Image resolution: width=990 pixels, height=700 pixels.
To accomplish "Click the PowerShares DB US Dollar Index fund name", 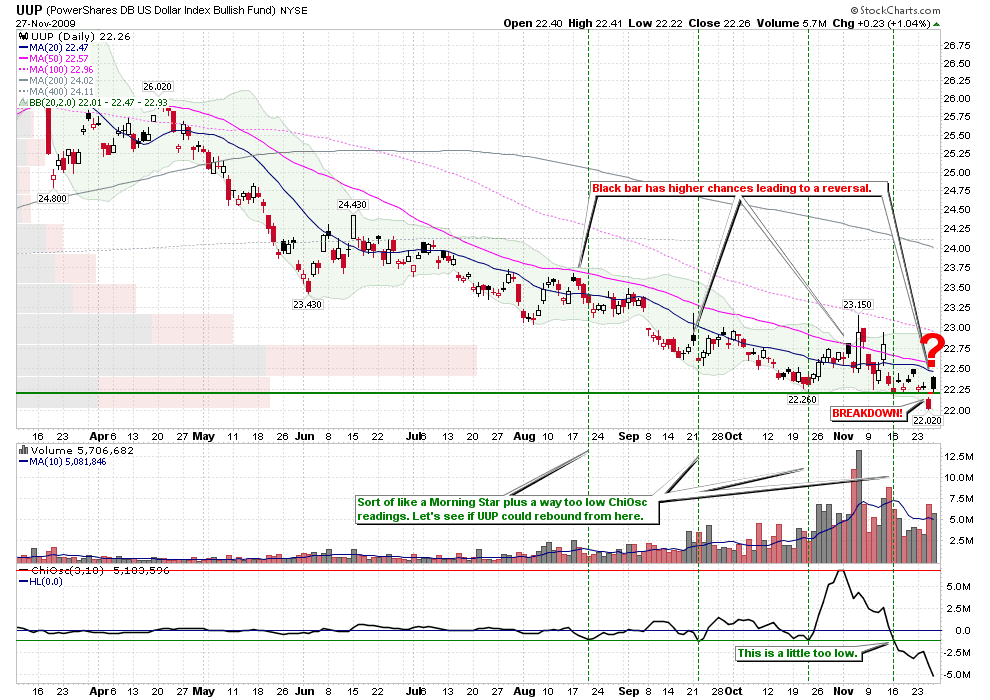I will pos(162,10).
